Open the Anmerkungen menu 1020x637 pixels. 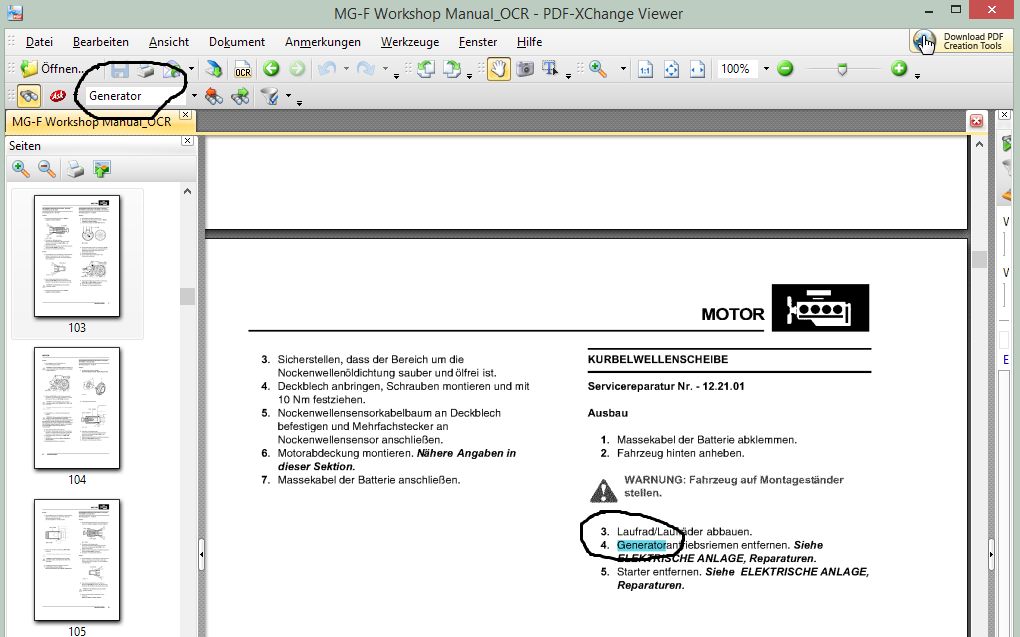point(322,42)
